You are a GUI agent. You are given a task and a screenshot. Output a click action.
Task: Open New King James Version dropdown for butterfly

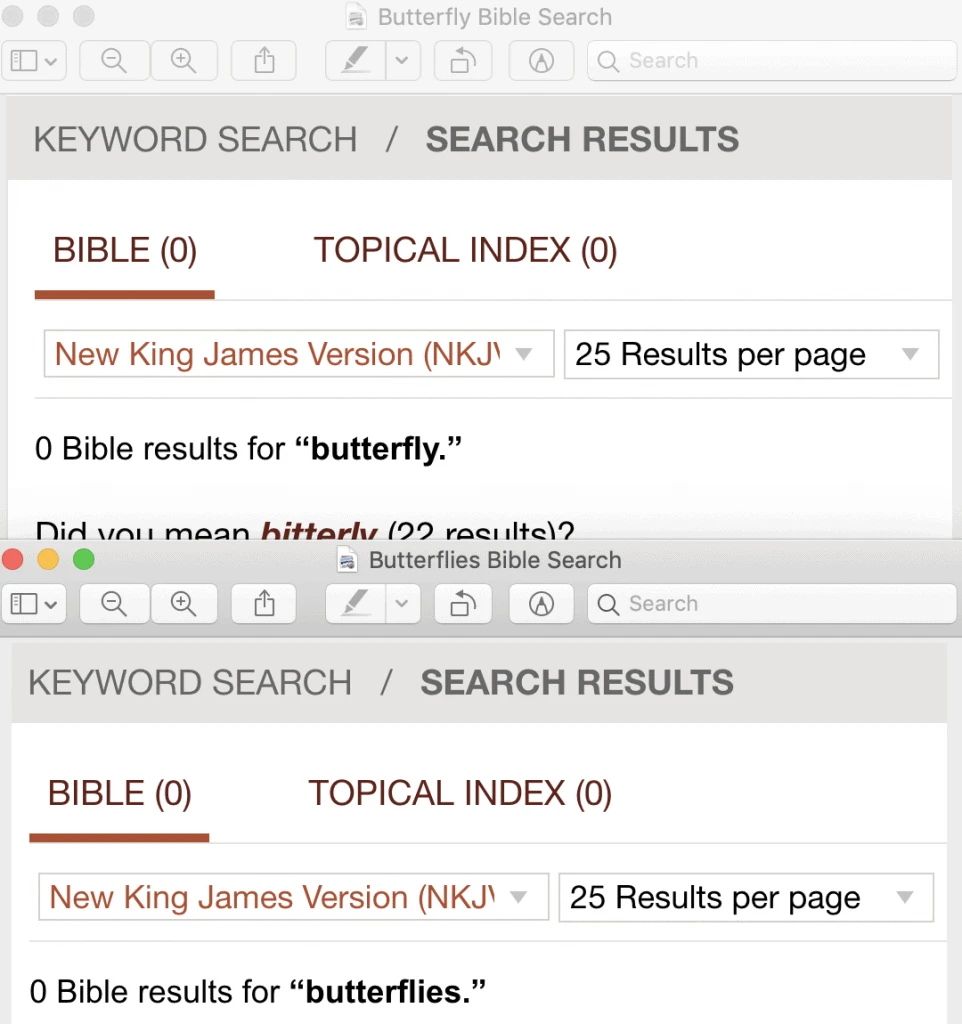pyautogui.click(x=298, y=354)
